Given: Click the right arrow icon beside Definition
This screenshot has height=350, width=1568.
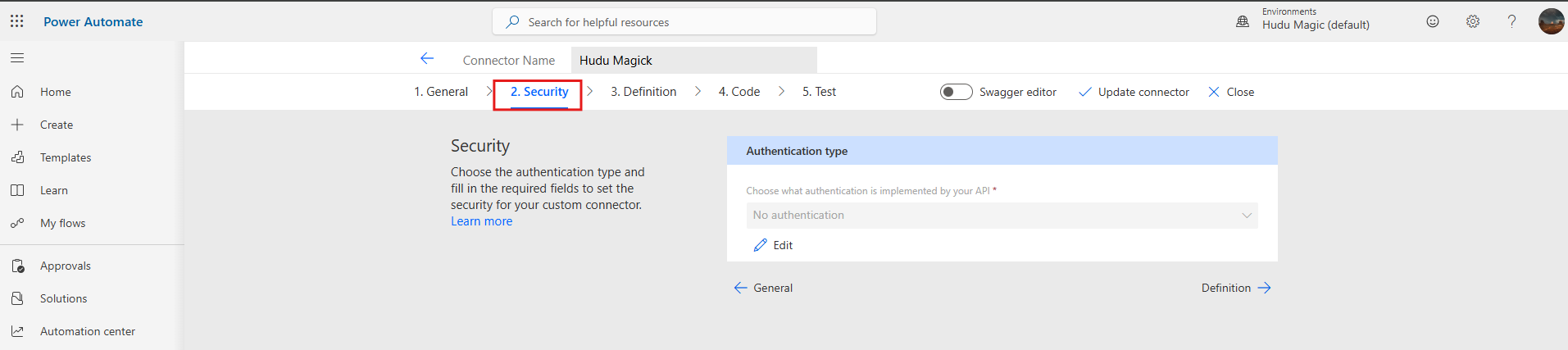Looking at the screenshot, I should [x=1264, y=288].
